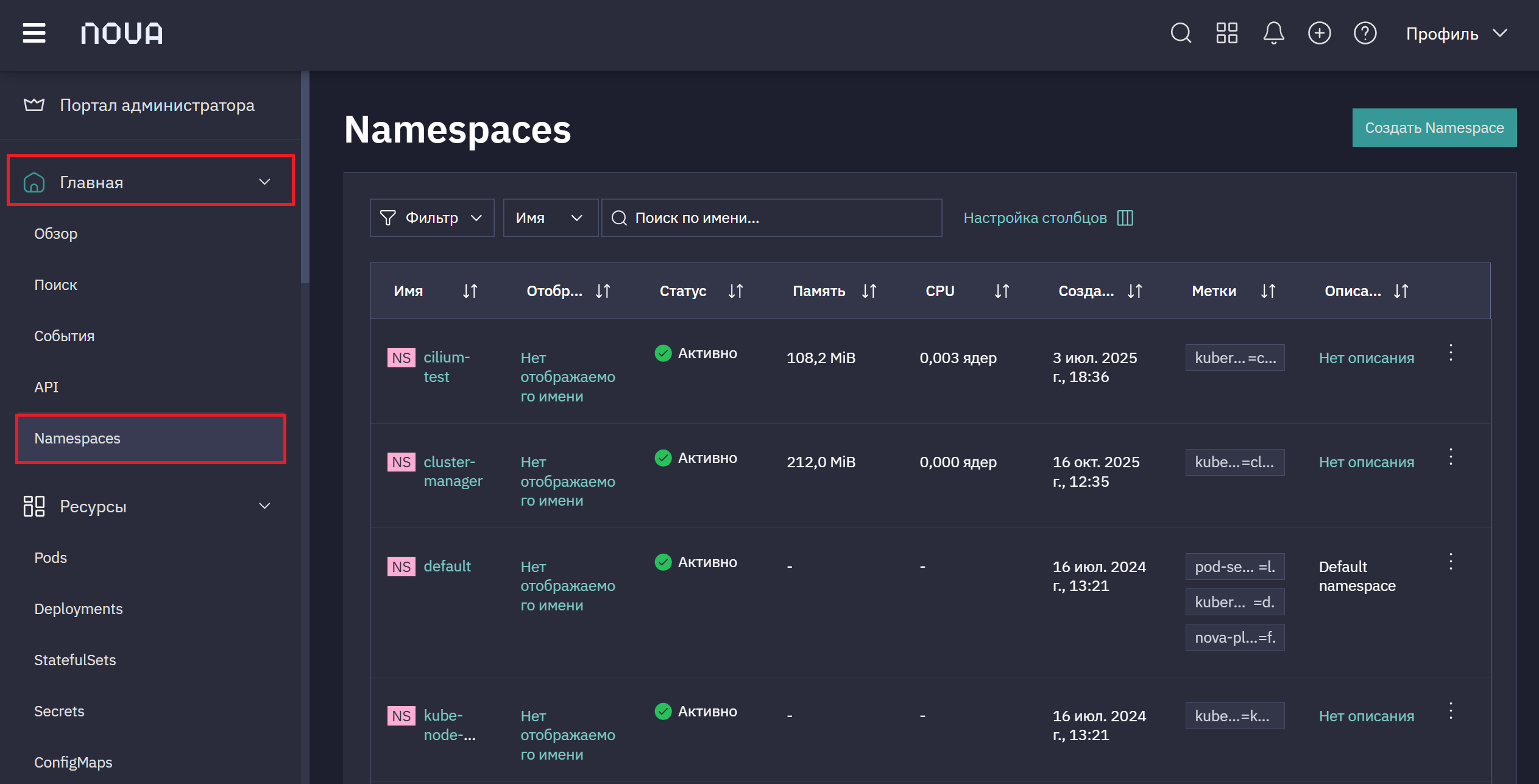The height and width of the screenshot is (784, 1539).
Task: Click the kube...=cl... label tag
Action: pyautogui.click(x=1235, y=462)
